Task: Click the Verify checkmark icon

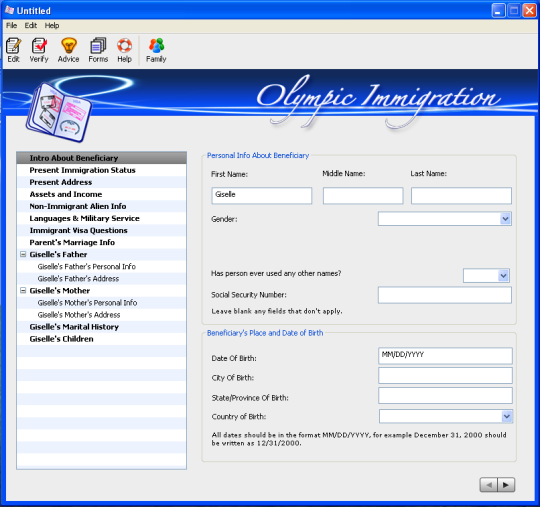Action: tap(39, 50)
